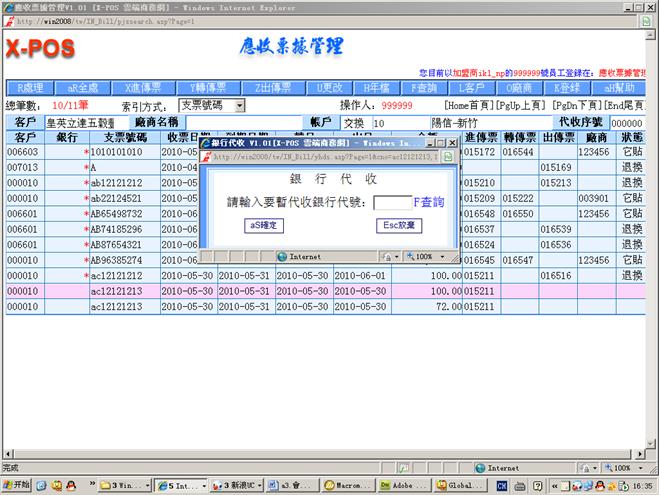This screenshot has height=495, width=659.
Task: Click the Esc放棄 cancel button
Action: (x=399, y=226)
